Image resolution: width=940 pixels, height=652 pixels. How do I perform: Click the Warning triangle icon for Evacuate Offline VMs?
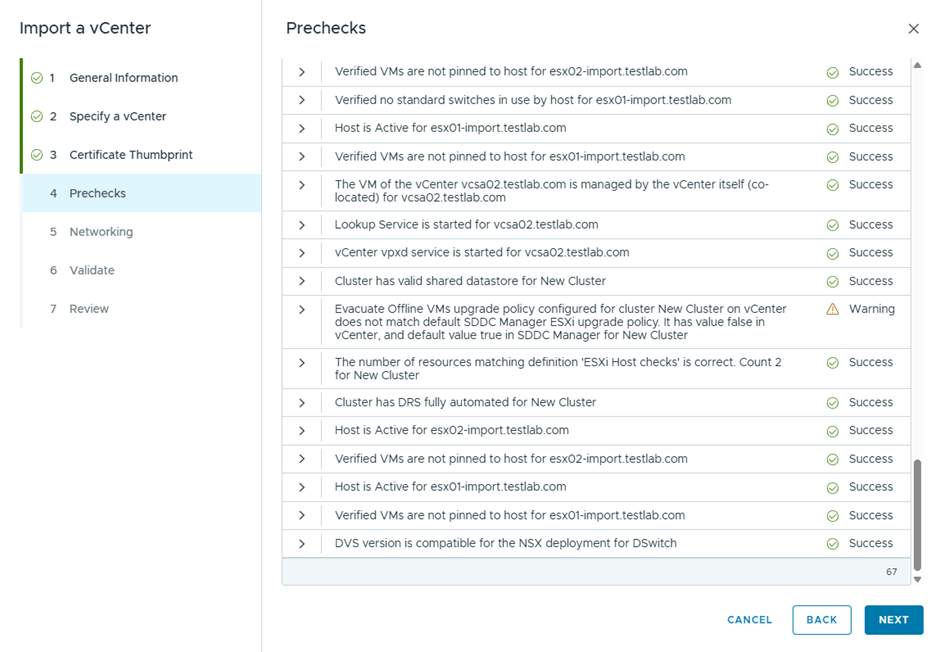coord(832,309)
